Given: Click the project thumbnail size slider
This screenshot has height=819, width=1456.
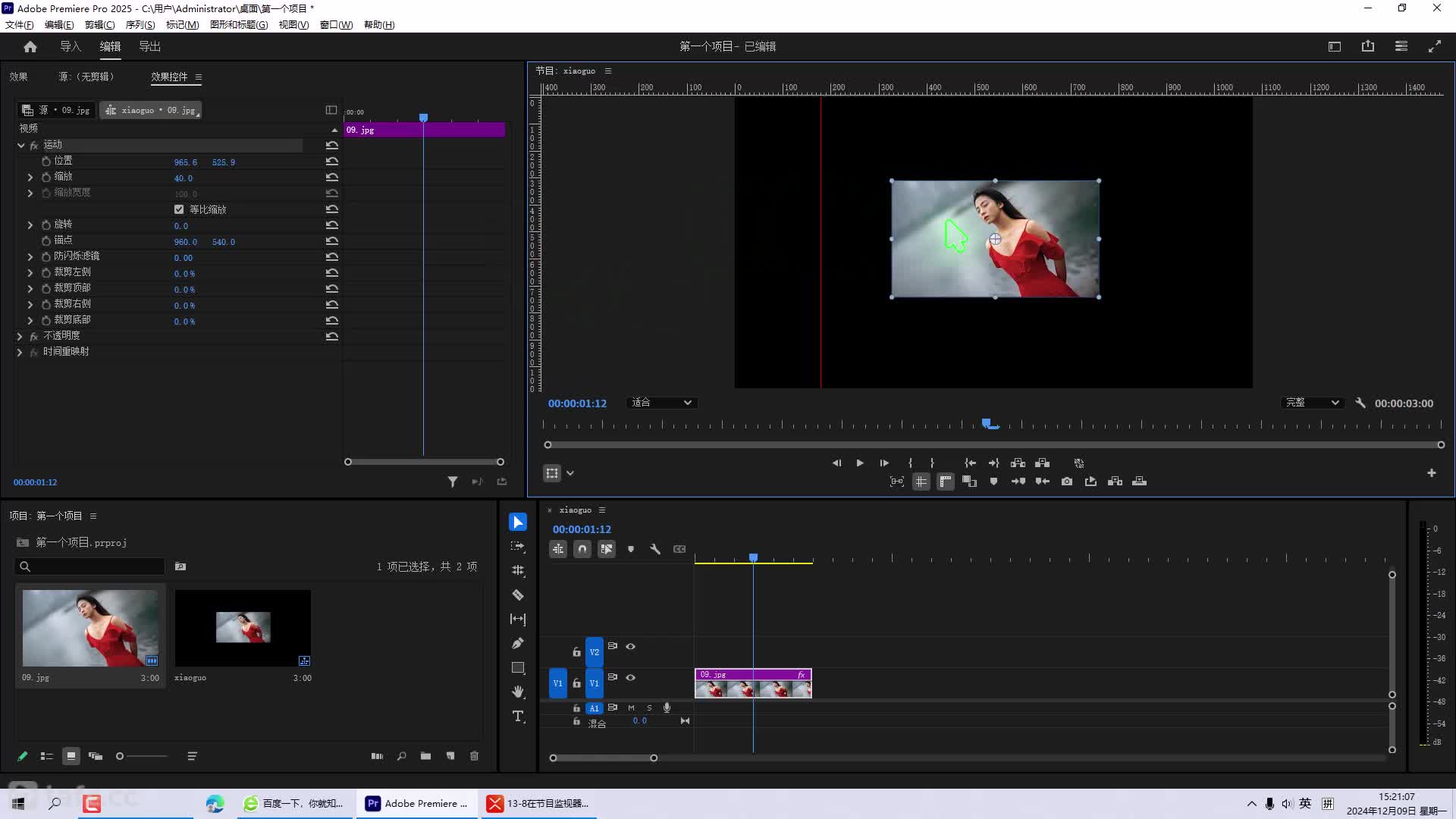Looking at the screenshot, I should pos(142,756).
